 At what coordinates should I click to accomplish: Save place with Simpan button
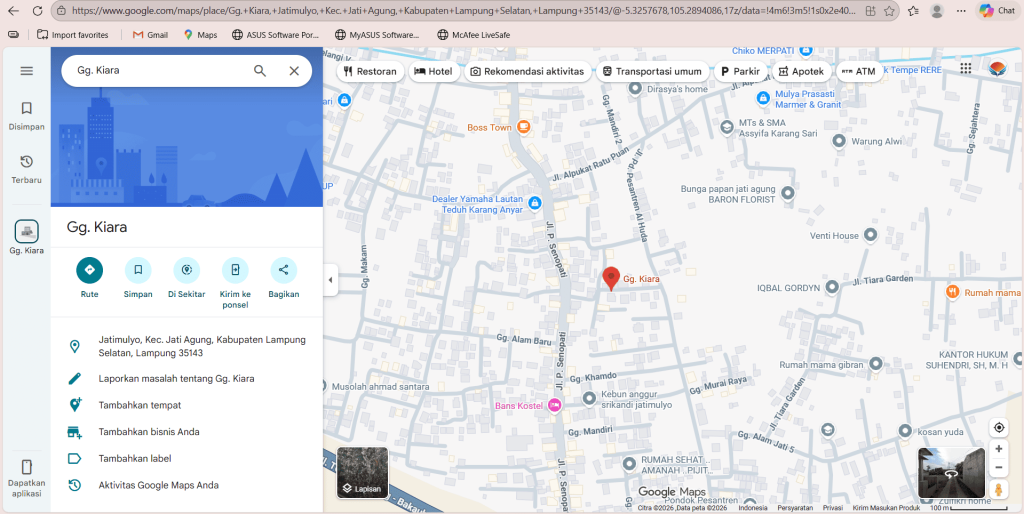[x=138, y=271]
